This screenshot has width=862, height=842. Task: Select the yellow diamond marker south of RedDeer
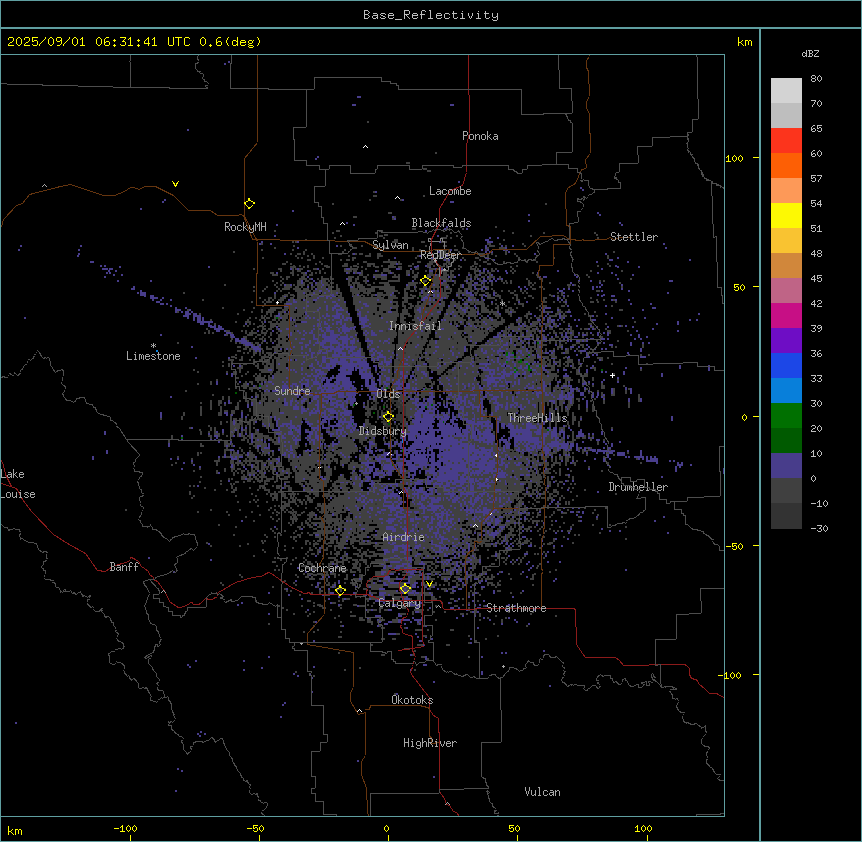[x=426, y=281]
